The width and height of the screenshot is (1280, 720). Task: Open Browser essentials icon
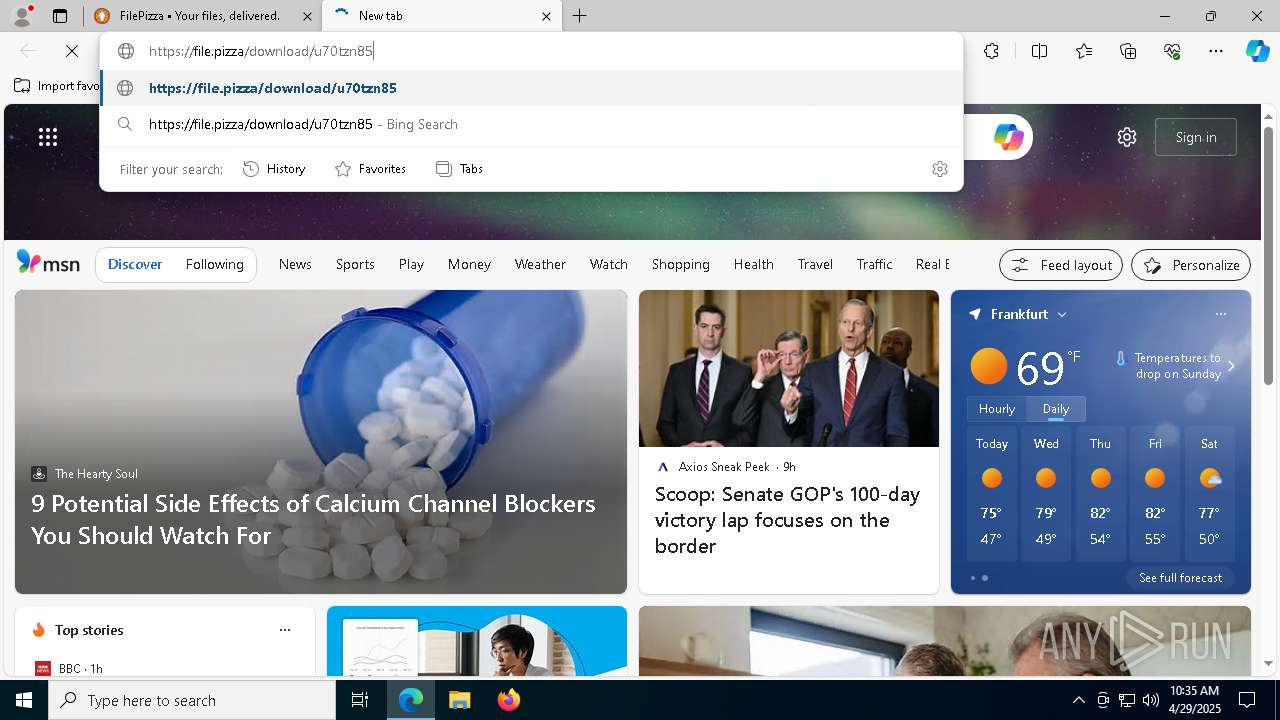(1172, 51)
